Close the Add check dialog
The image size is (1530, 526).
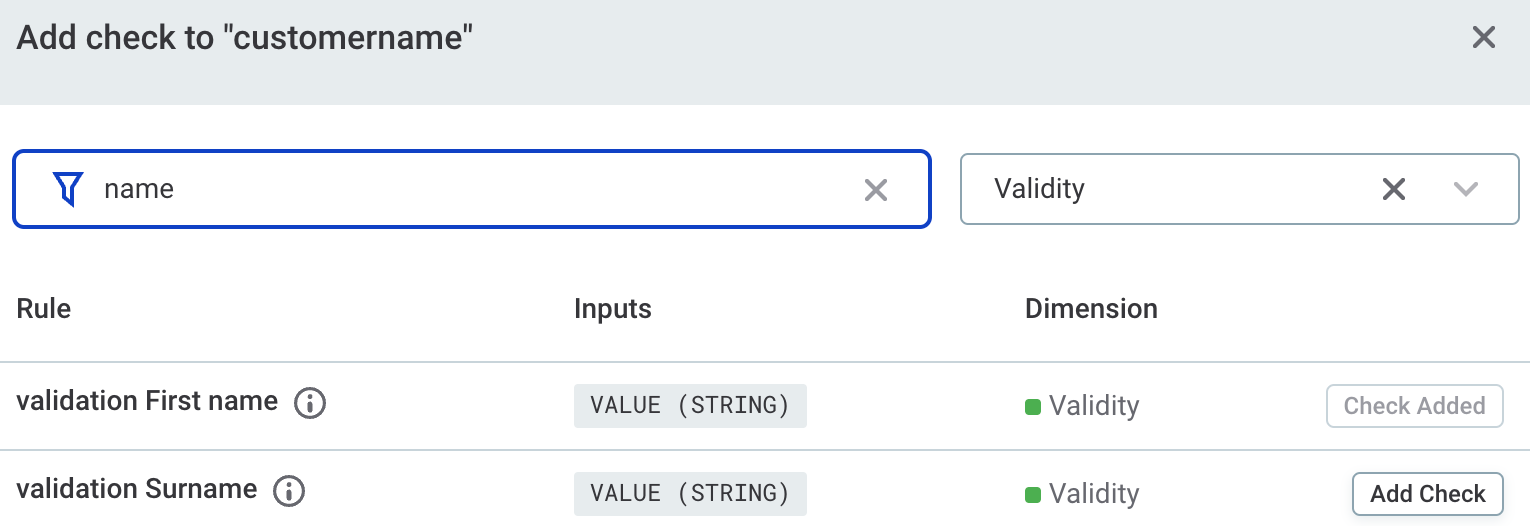point(1483,38)
